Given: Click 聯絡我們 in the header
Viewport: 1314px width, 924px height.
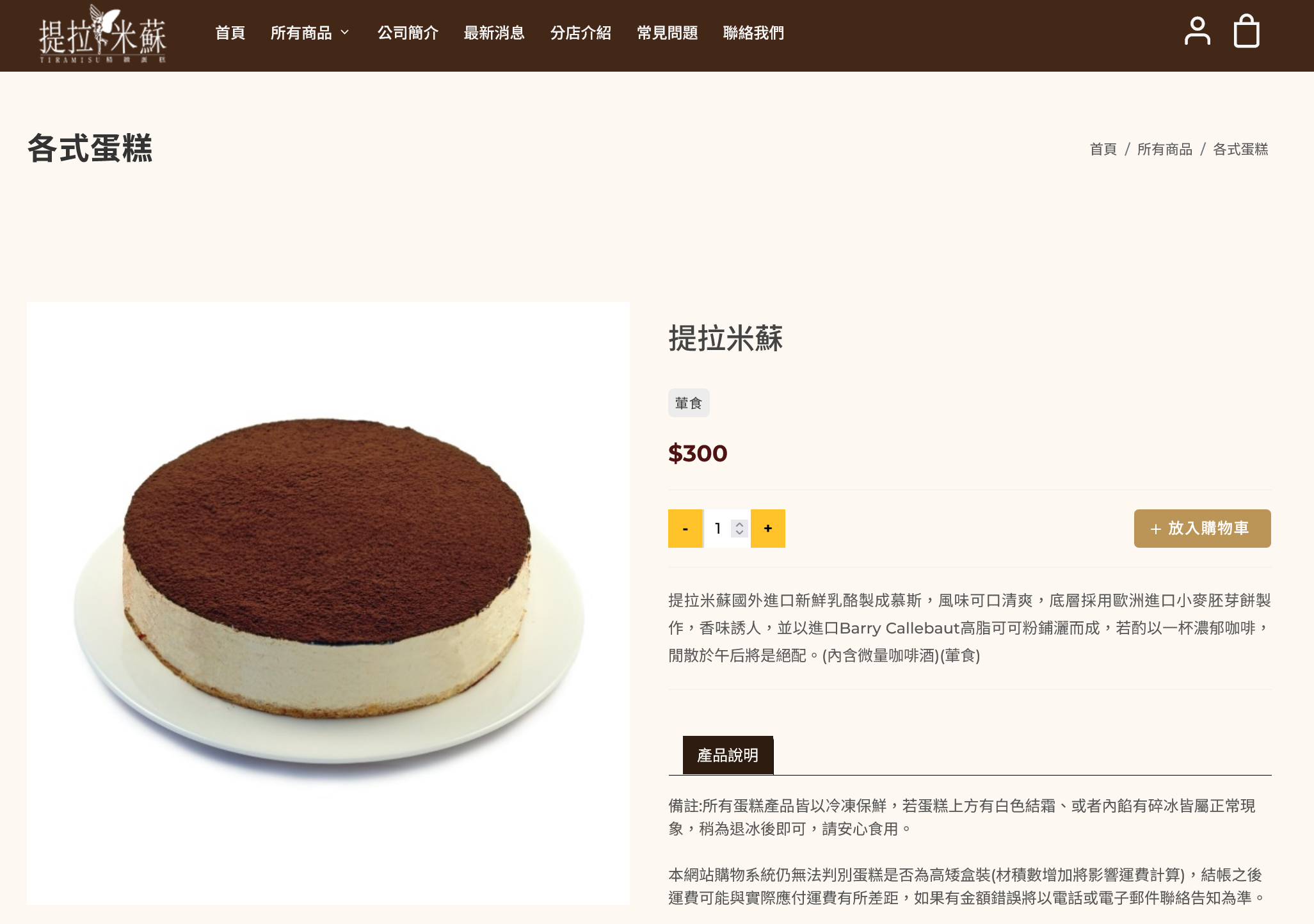Looking at the screenshot, I should pyautogui.click(x=754, y=33).
